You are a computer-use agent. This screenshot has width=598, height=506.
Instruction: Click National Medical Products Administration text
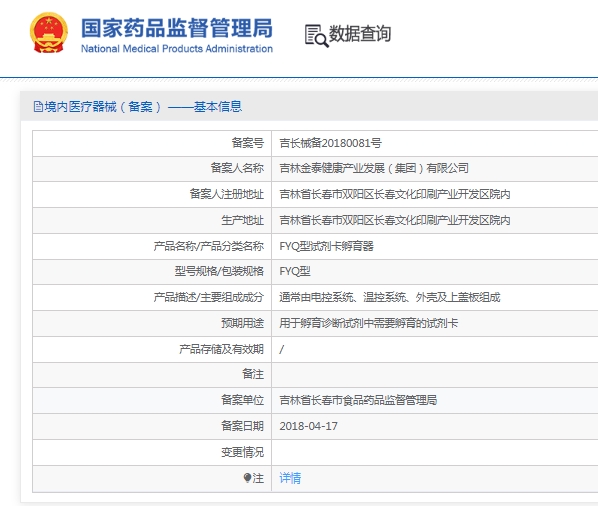(177, 49)
